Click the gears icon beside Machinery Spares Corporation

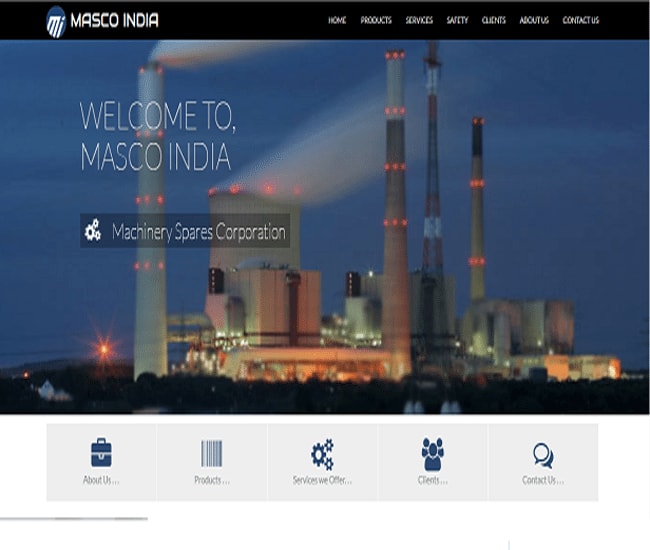tap(93, 230)
